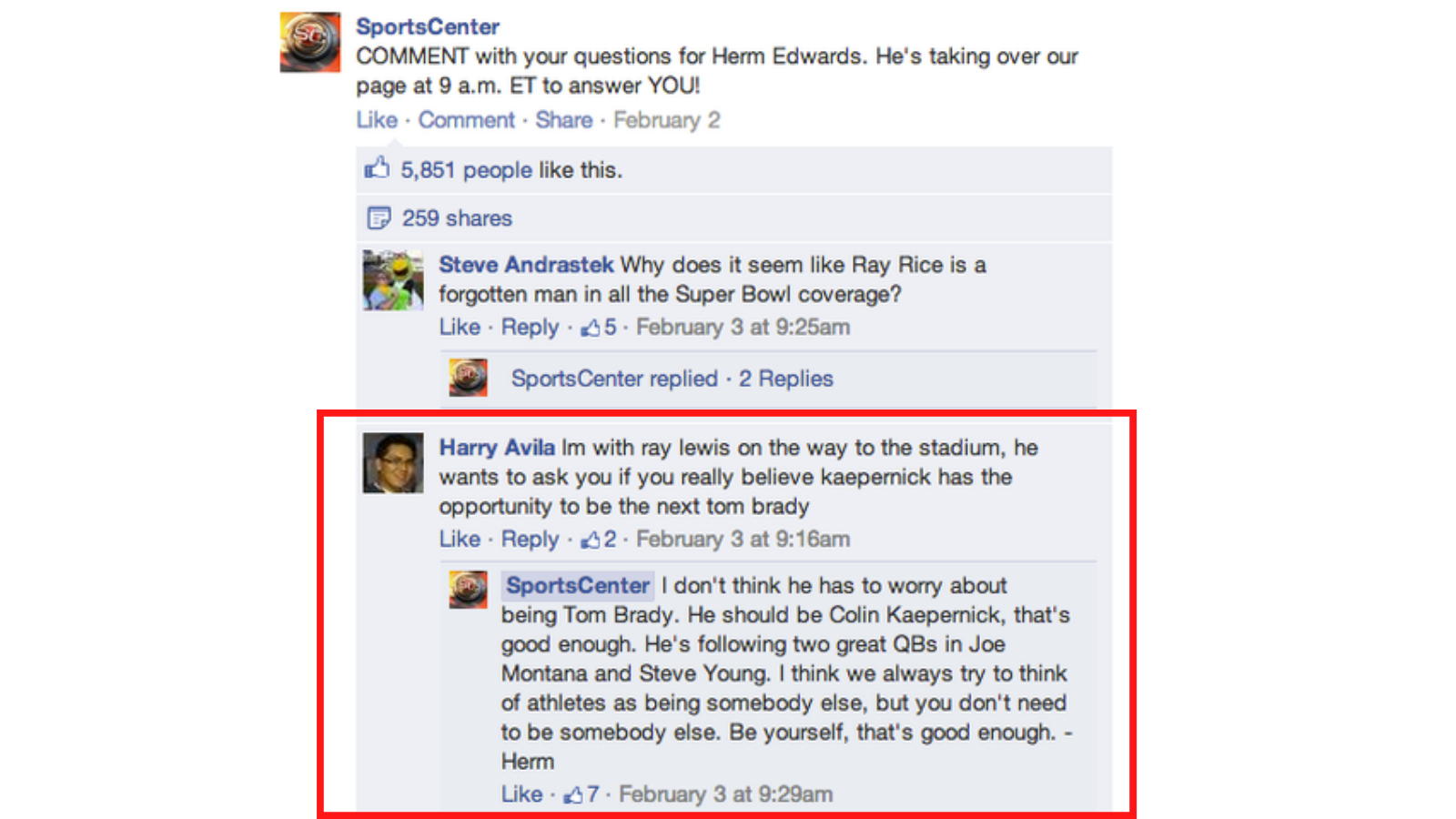This screenshot has height=819, width=1456.
Task: Click SportsCenter avatar in the replied row
Action: 468,378
